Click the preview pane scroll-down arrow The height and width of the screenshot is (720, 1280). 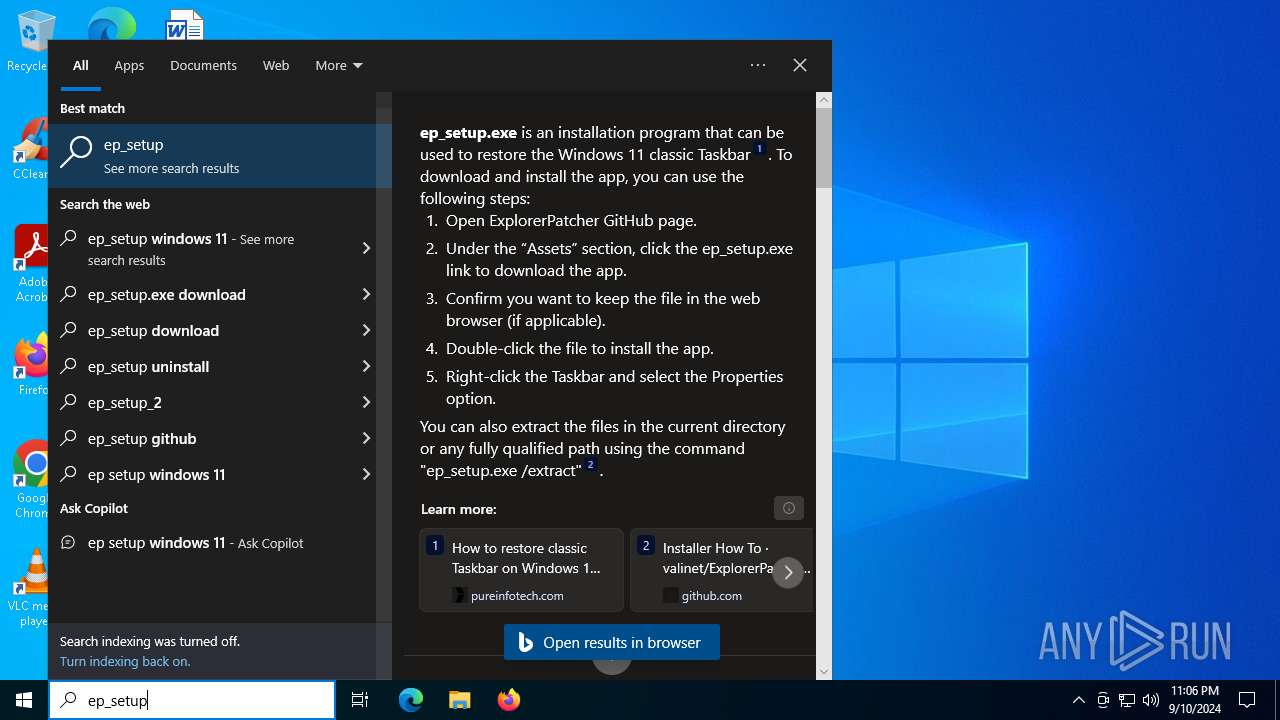[x=824, y=671]
